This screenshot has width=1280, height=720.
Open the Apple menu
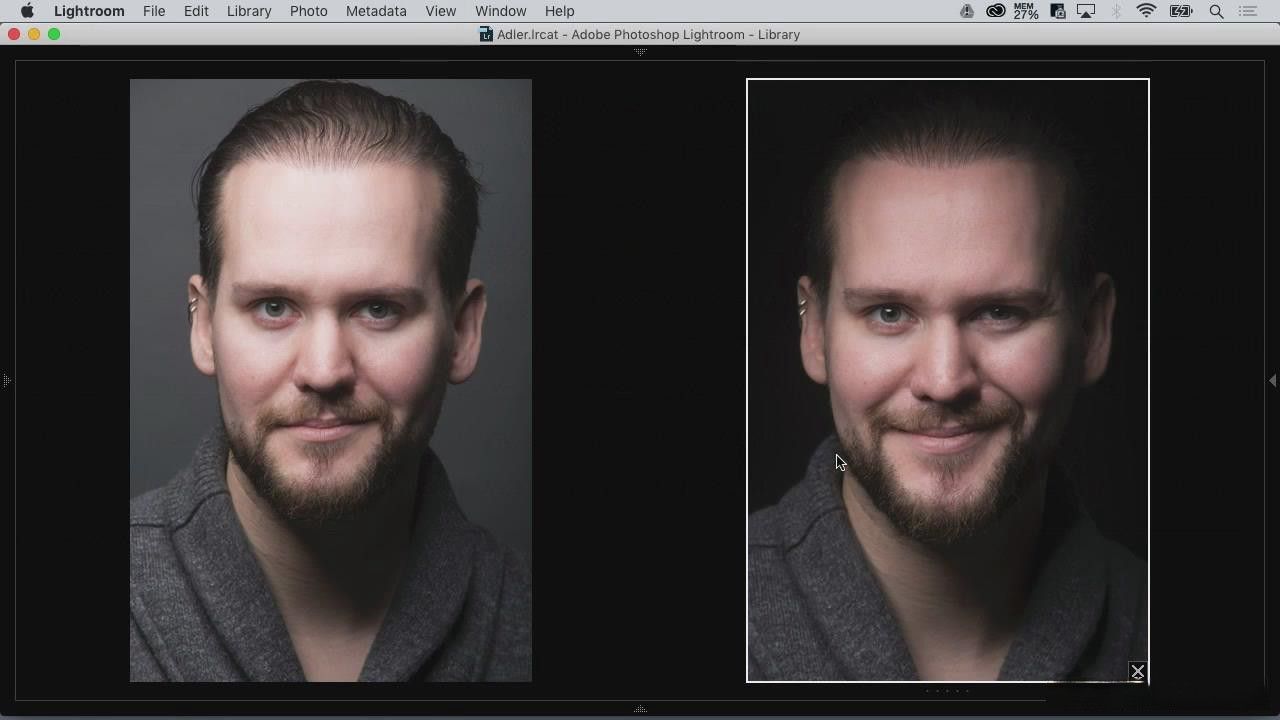[27, 11]
